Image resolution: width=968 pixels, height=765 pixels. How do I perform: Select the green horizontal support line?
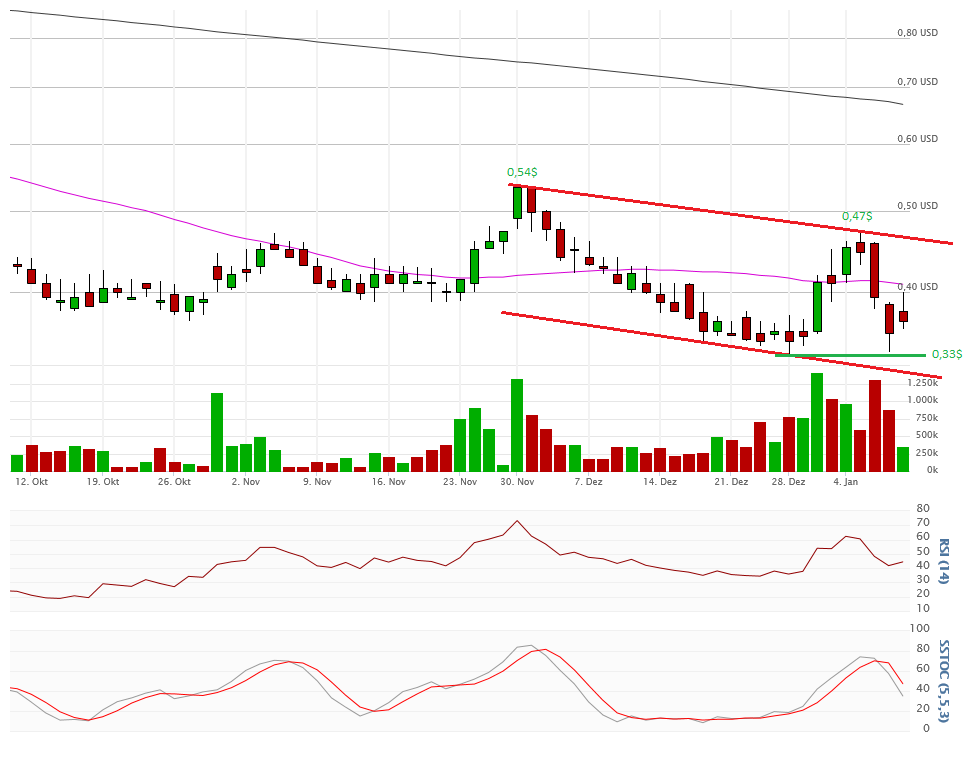tap(850, 355)
